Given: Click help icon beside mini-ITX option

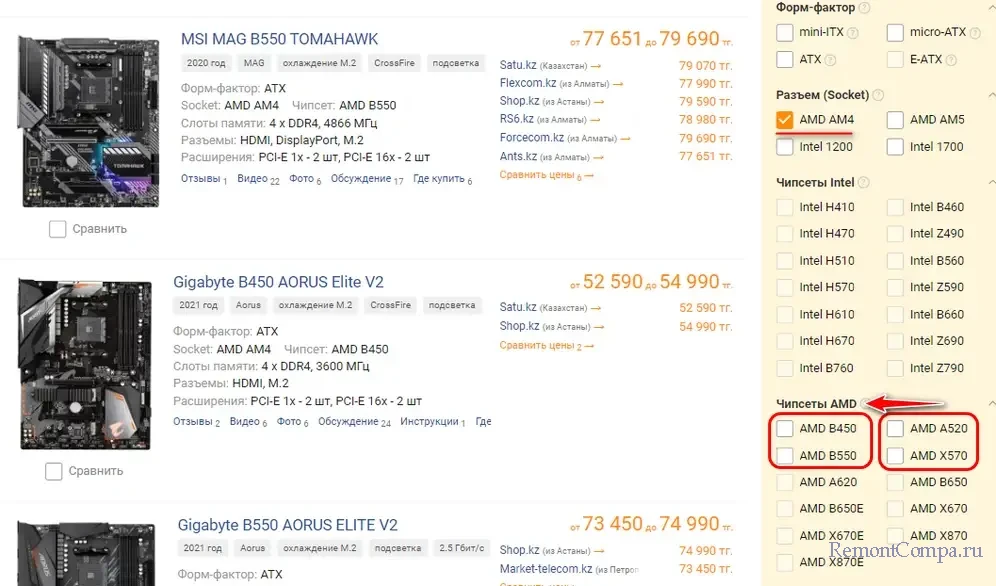Looking at the screenshot, I should tap(854, 33).
